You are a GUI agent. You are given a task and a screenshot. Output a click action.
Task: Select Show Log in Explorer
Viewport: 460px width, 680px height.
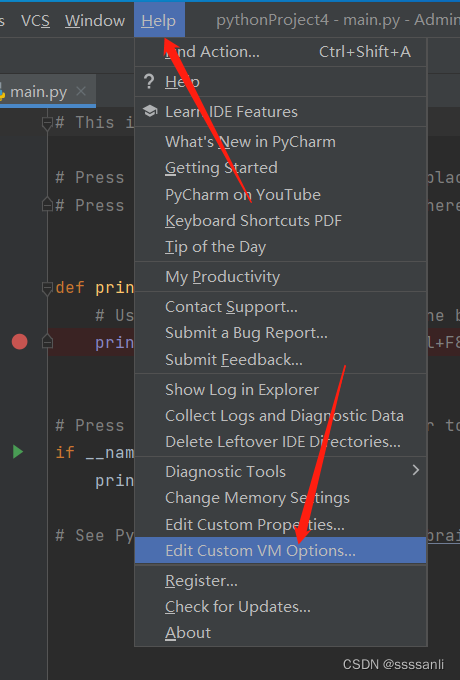tap(281, 389)
